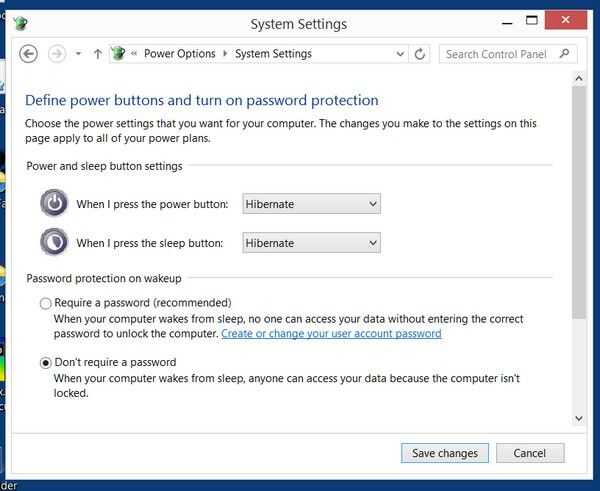Viewport: 600px width, 491px height.
Task: Click the vertical scrollbar down arrow
Action: [x=578, y=418]
